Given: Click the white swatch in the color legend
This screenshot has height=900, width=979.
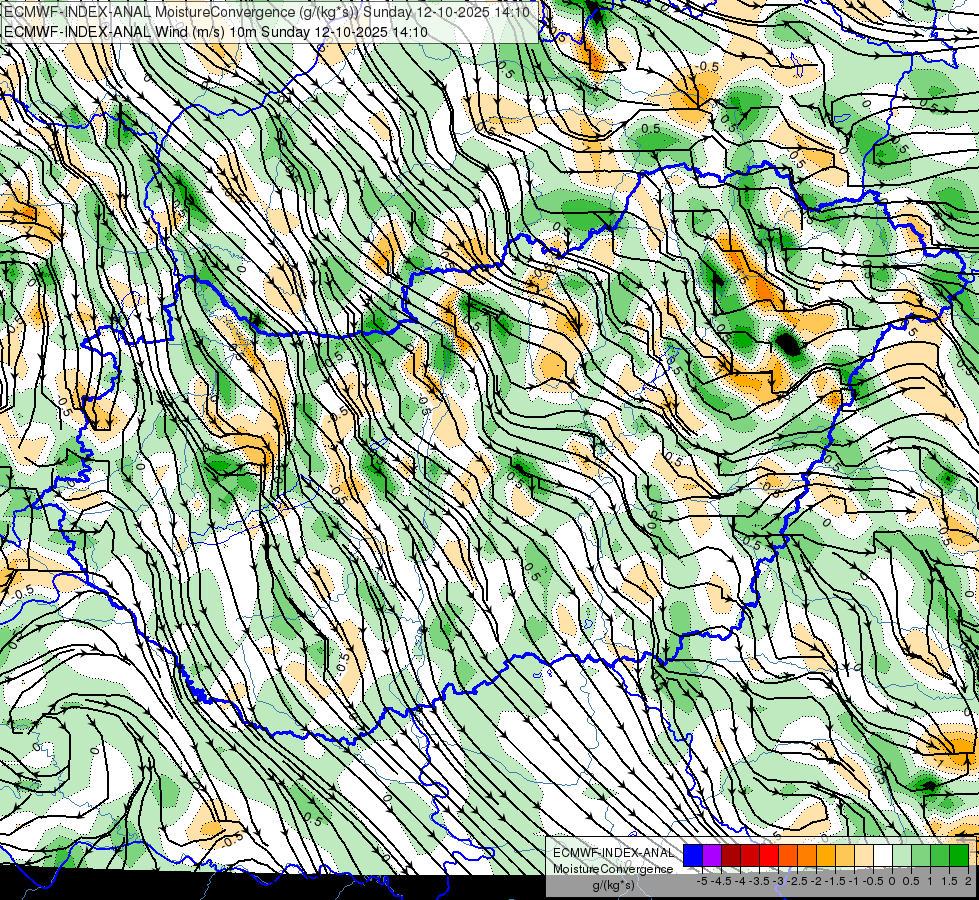Looking at the screenshot, I should [x=883, y=855].
